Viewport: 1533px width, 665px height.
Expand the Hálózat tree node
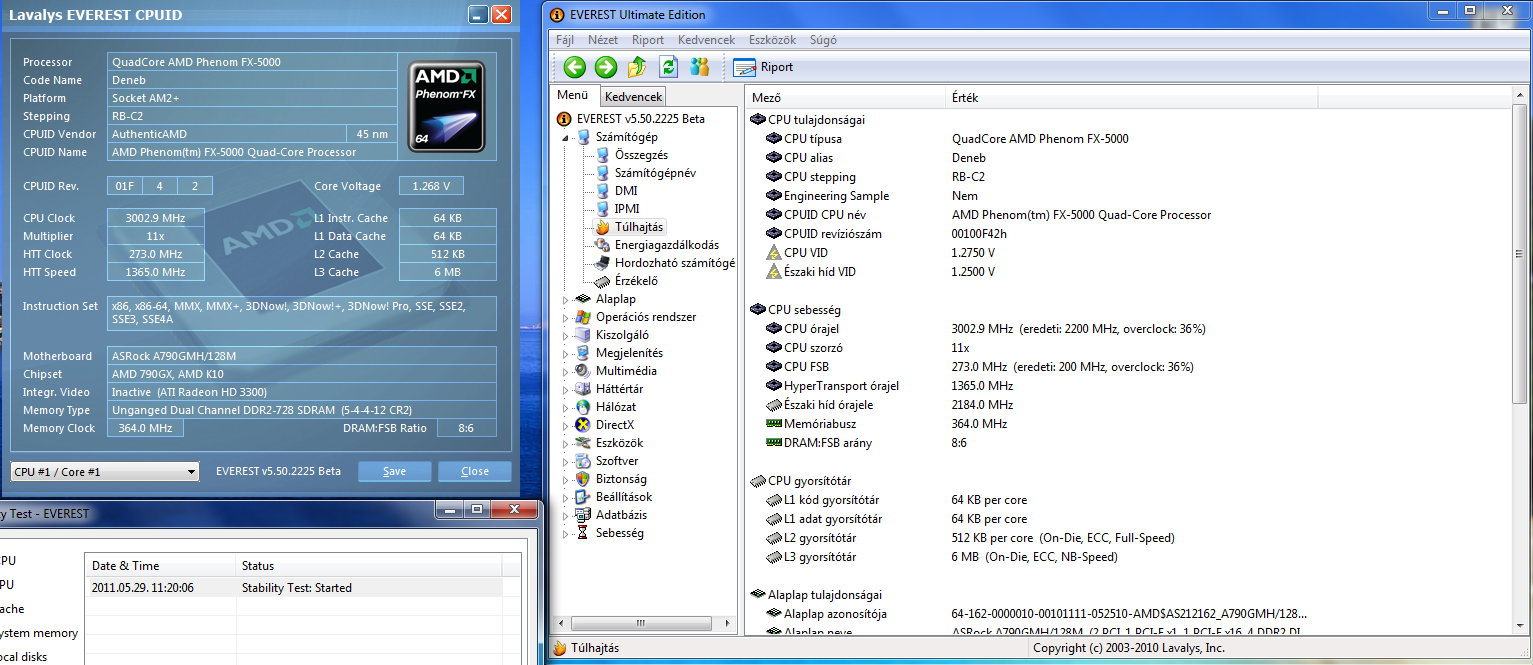[x=567, y=408]
